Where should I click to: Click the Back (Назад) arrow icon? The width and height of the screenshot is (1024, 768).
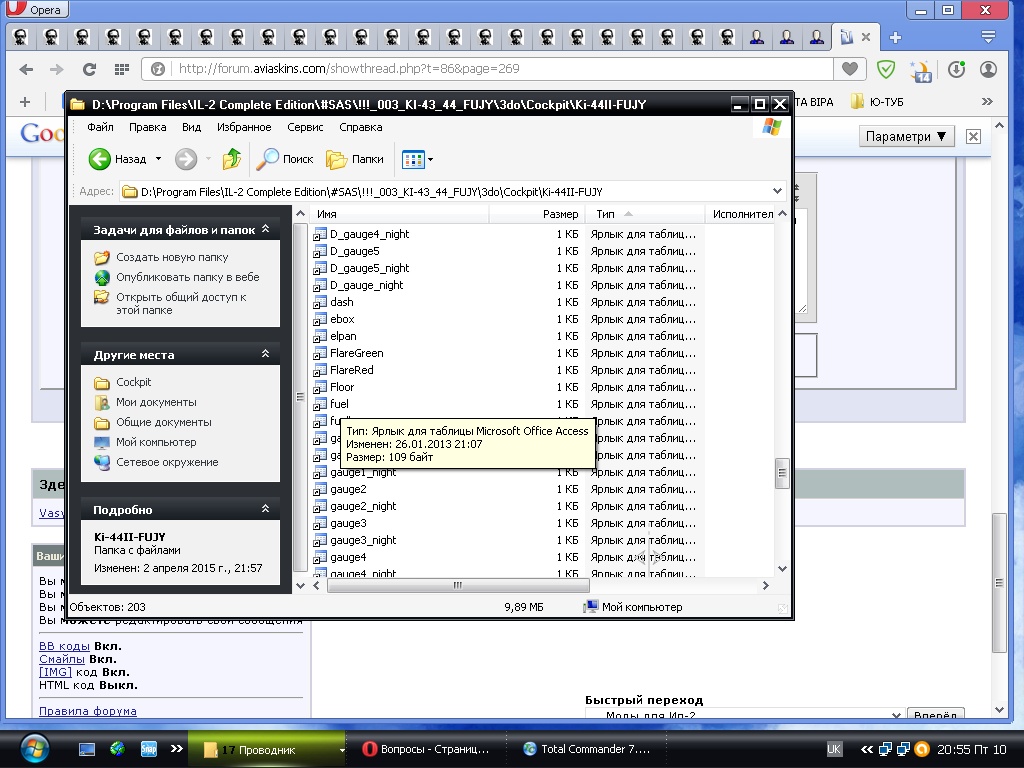(x=100, y=159)
